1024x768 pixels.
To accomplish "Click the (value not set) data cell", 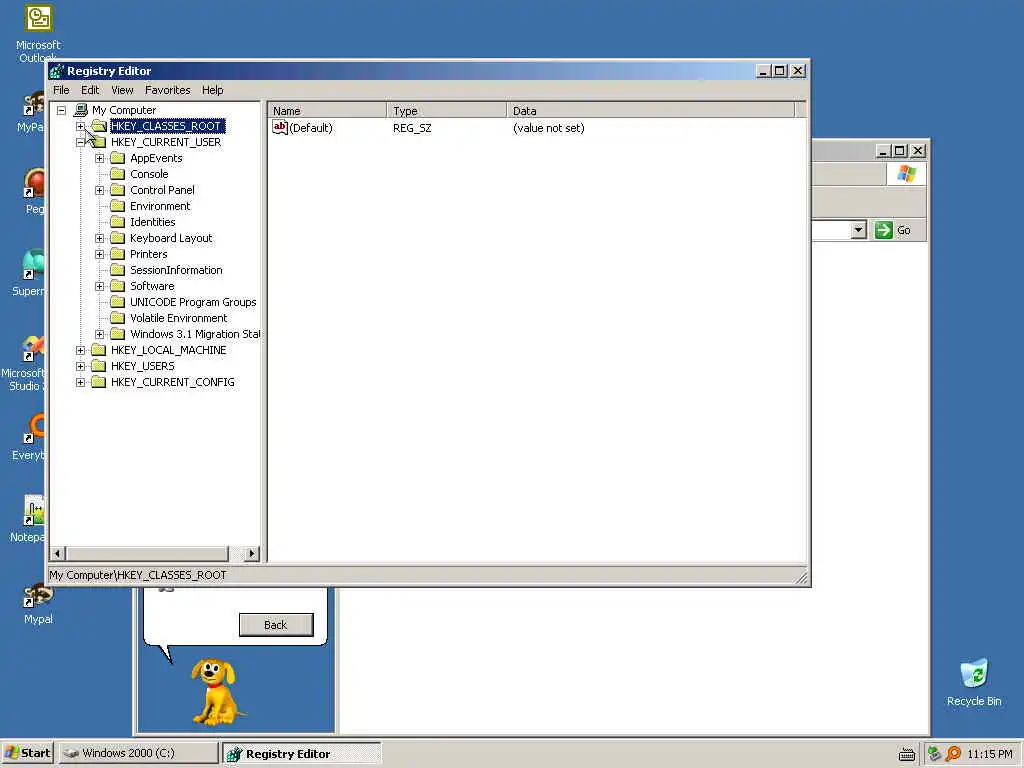I will pos(549,128).
